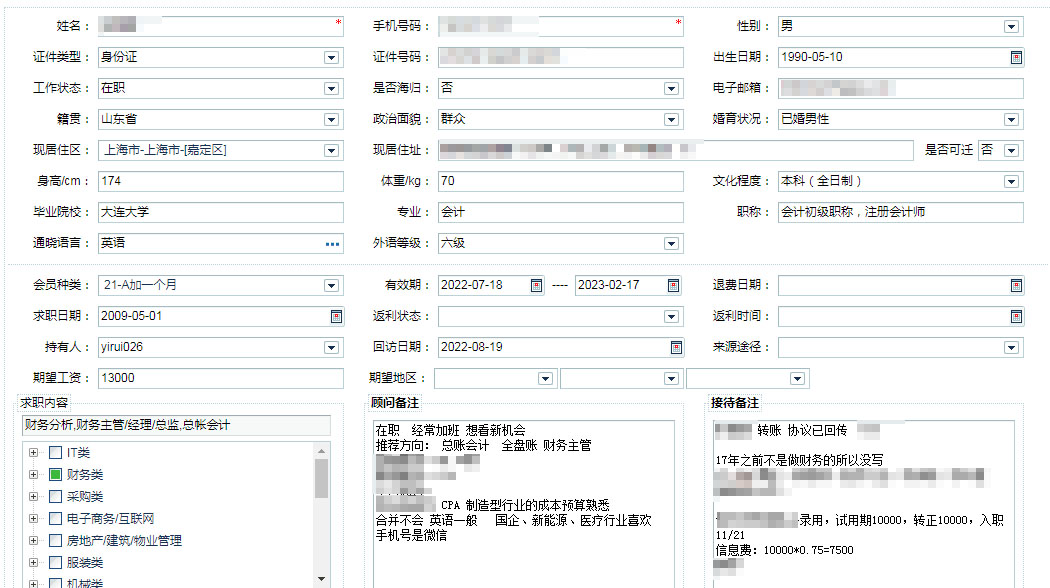Click the 手机号码 input field
The image size is (1050, 588).
coord(560,26)
